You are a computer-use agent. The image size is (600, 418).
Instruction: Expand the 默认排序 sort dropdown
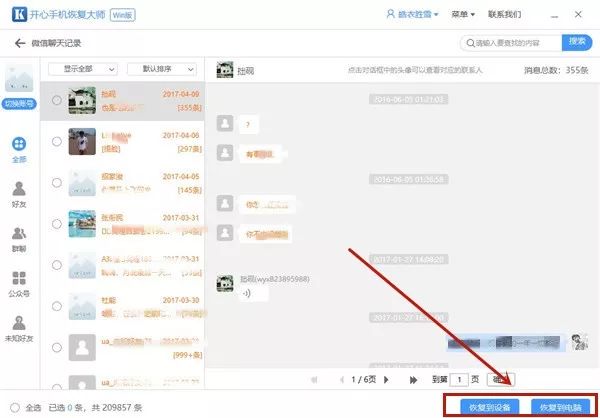(x=166, y=69)
